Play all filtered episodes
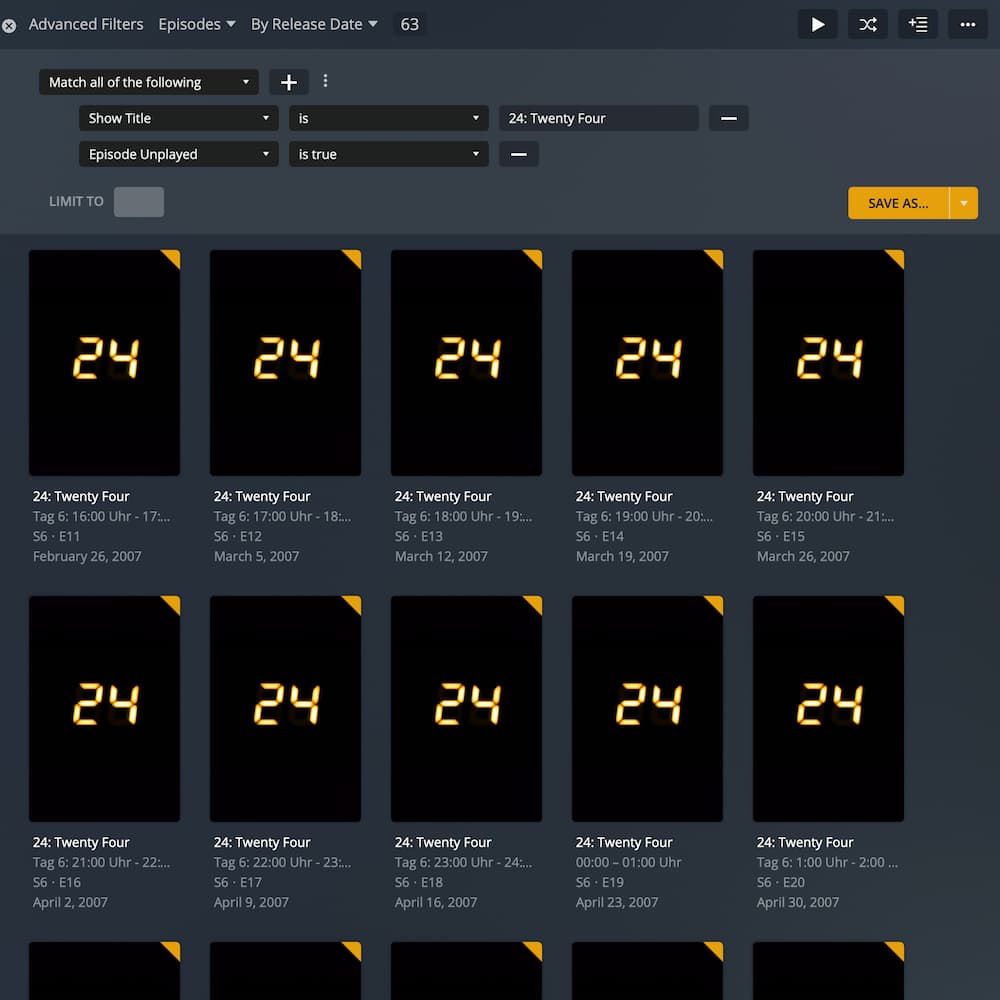Viewport: 1000px width, 1000px height. (818, 25)
